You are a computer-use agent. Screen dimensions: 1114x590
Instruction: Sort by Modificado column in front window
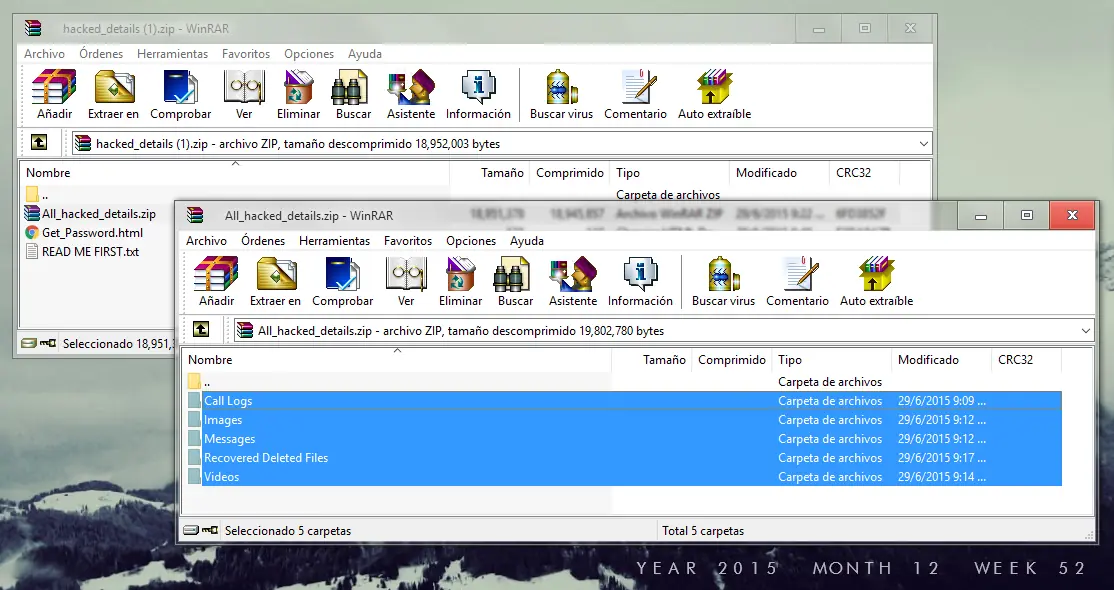(x=928, y=360)
